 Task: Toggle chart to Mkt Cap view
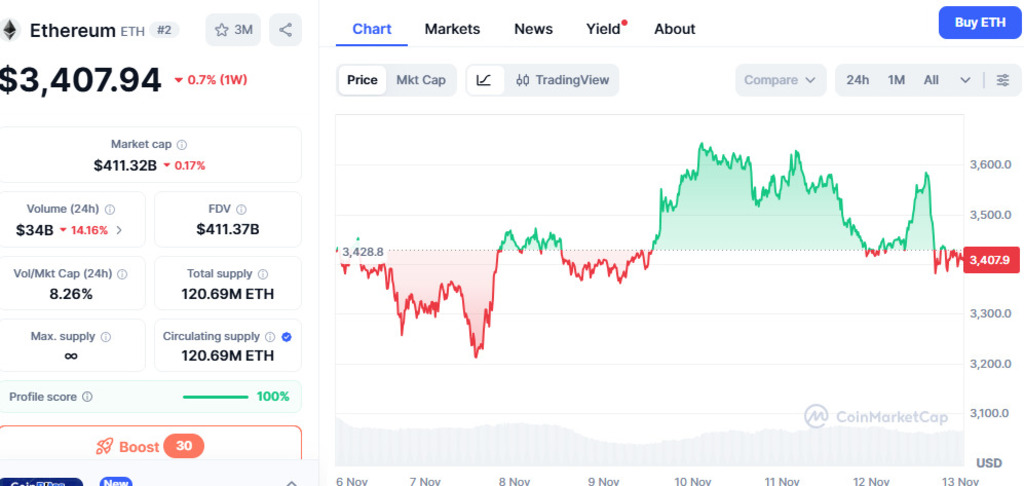[421, 80]
